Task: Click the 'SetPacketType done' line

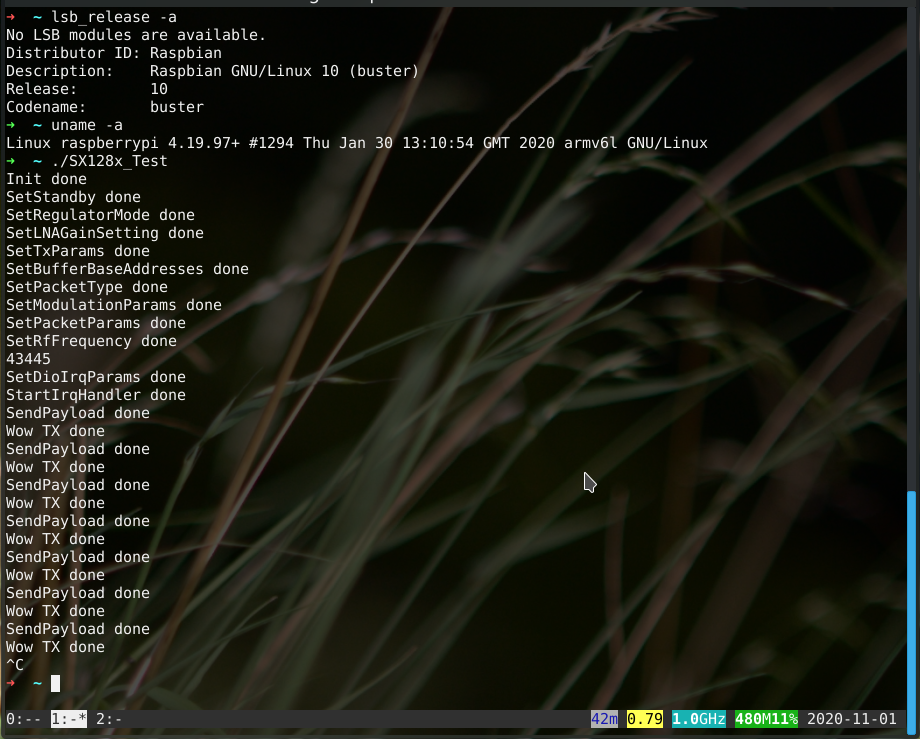Action: (x=87, y=287)
